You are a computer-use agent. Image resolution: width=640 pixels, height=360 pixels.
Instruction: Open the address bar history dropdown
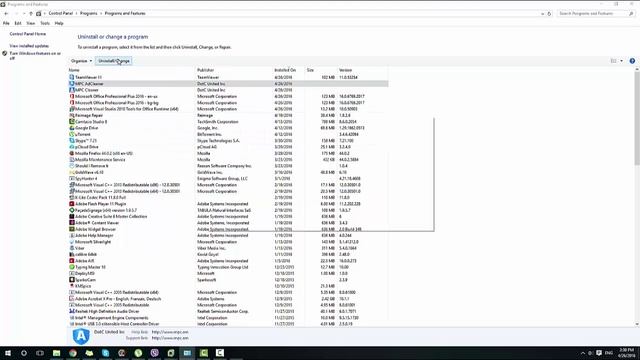coord(542,13)
